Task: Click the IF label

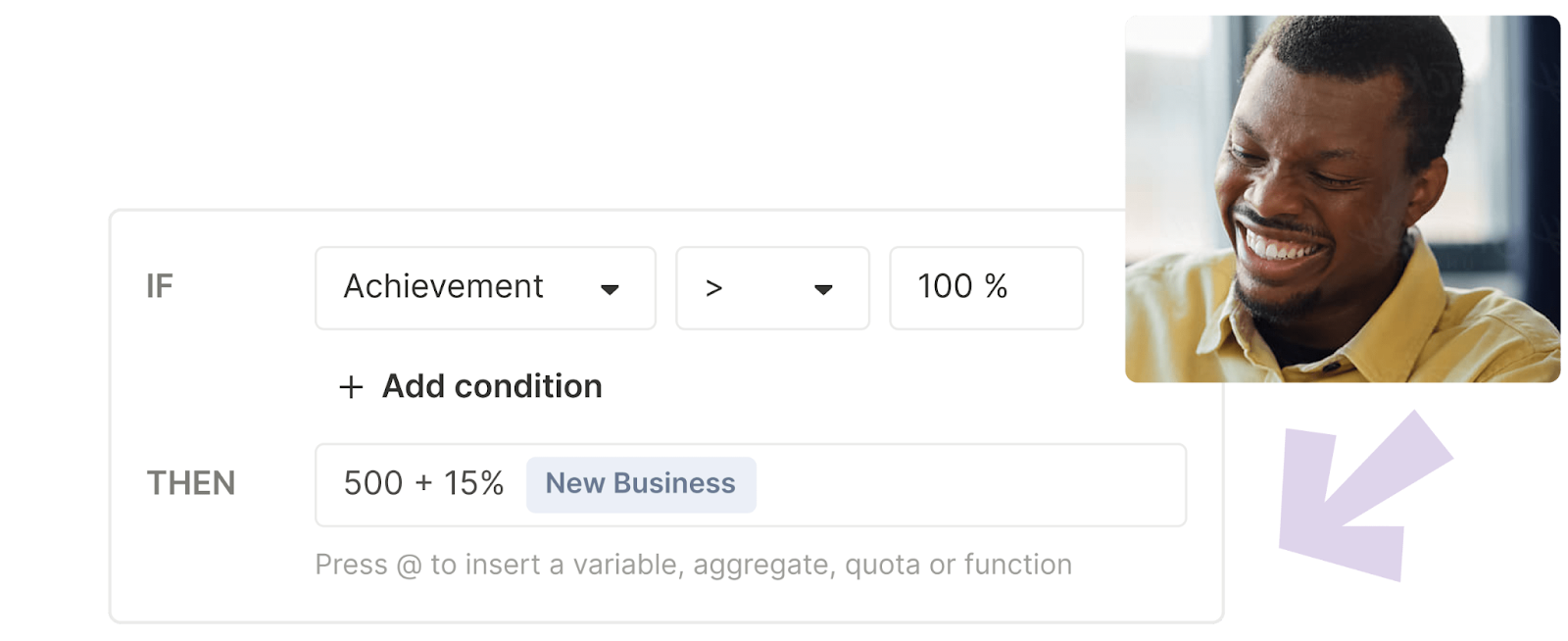Action: click(x=160, y=286)
